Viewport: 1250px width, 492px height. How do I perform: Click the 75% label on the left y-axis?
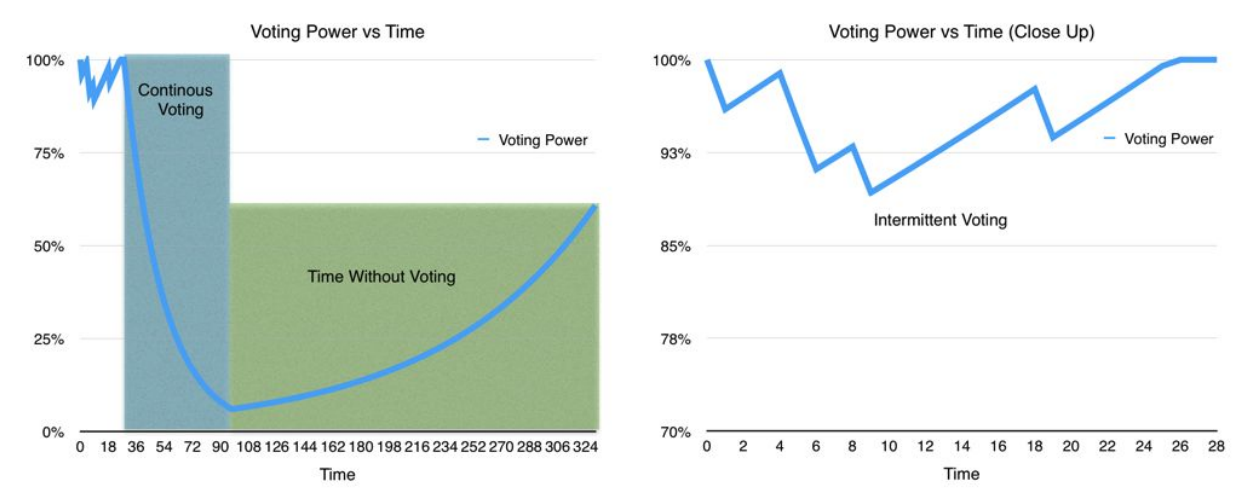point(46,154)
